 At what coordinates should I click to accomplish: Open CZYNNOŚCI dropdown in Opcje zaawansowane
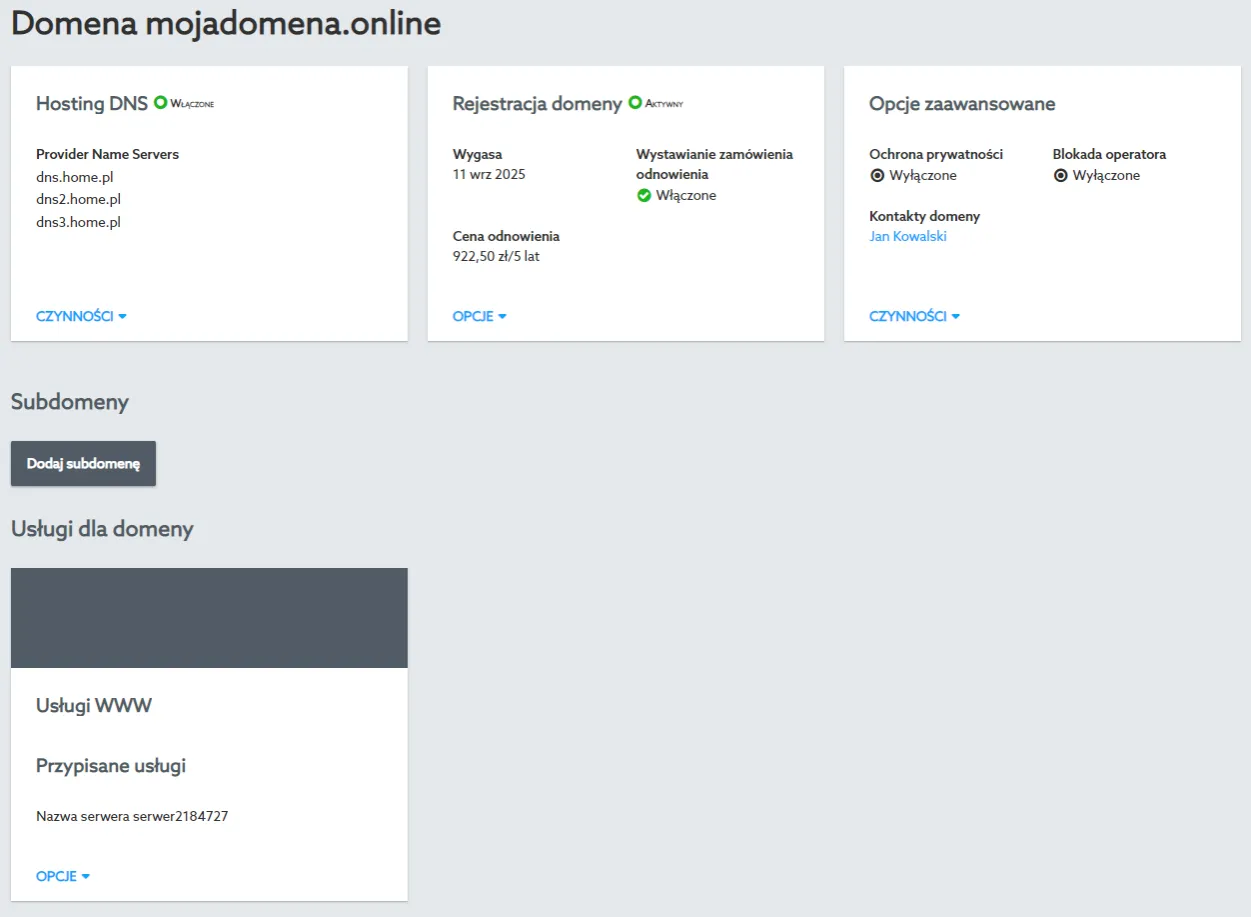click(914, 316)
